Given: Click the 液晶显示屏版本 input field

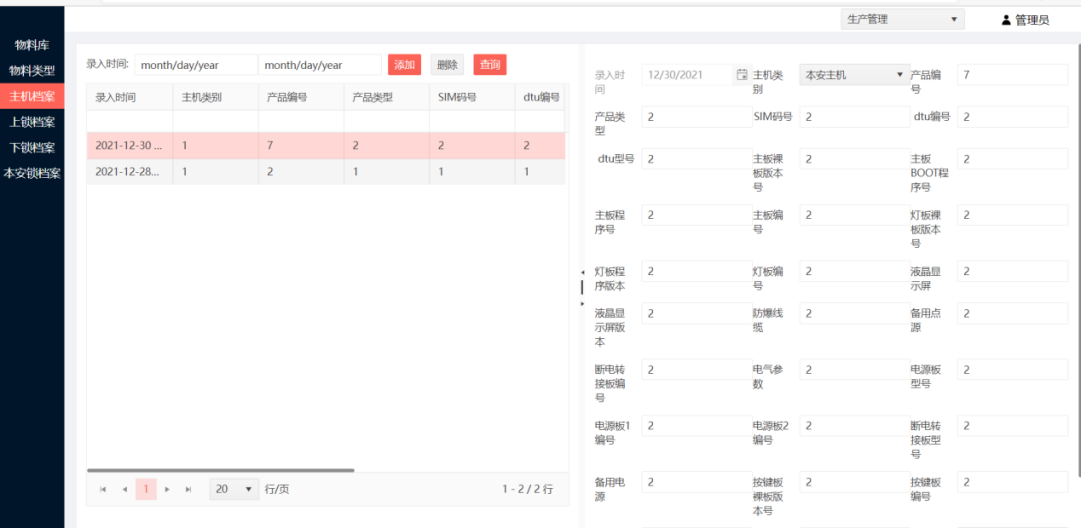Looking at the screenshot, I should click(x=697, y=314).
